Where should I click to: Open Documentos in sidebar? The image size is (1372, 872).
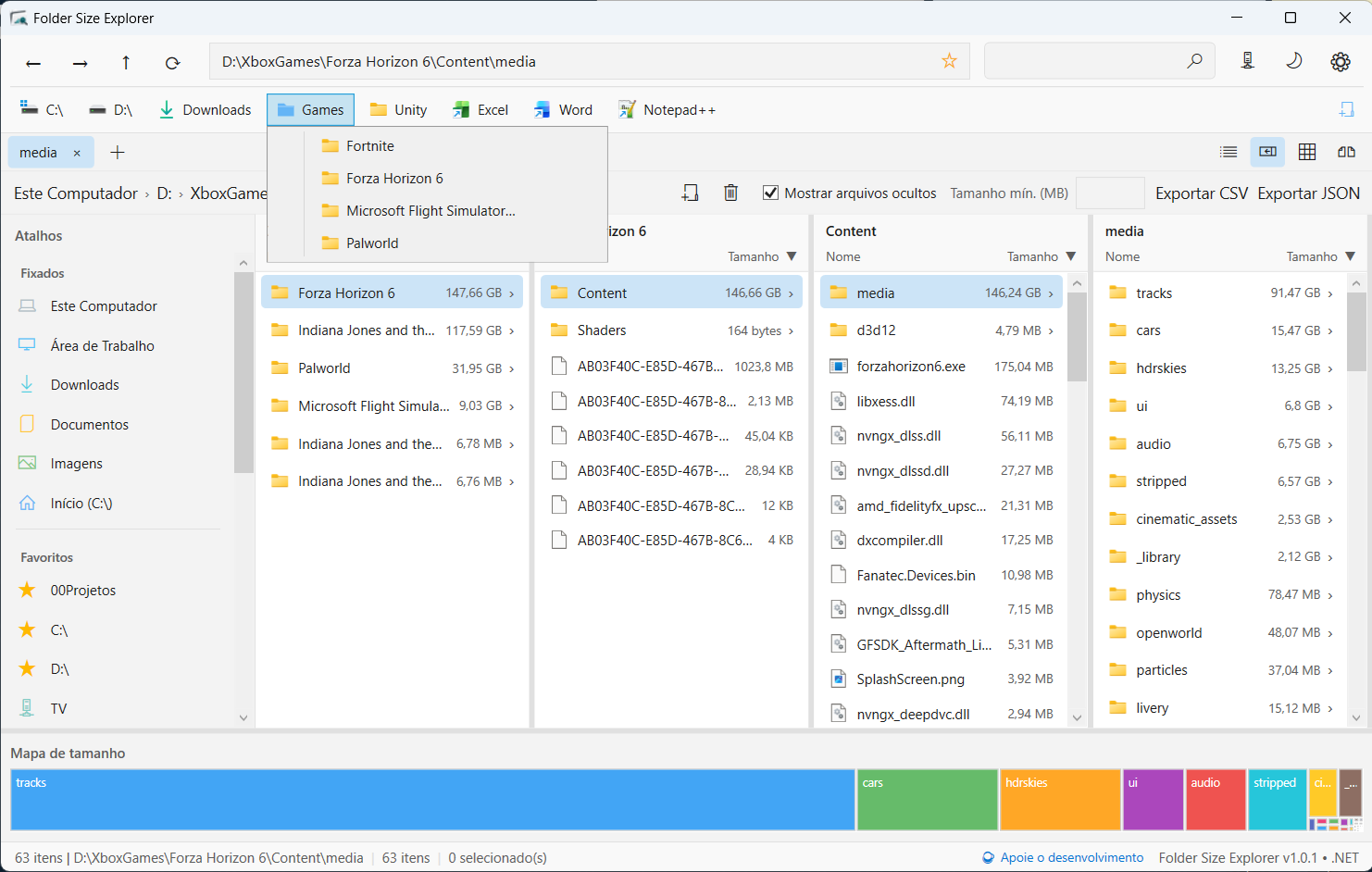coord(89,425)
